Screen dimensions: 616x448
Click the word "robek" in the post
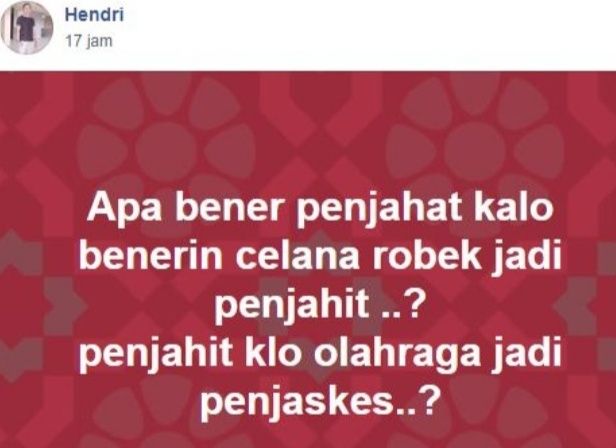(x=427, y=256)
